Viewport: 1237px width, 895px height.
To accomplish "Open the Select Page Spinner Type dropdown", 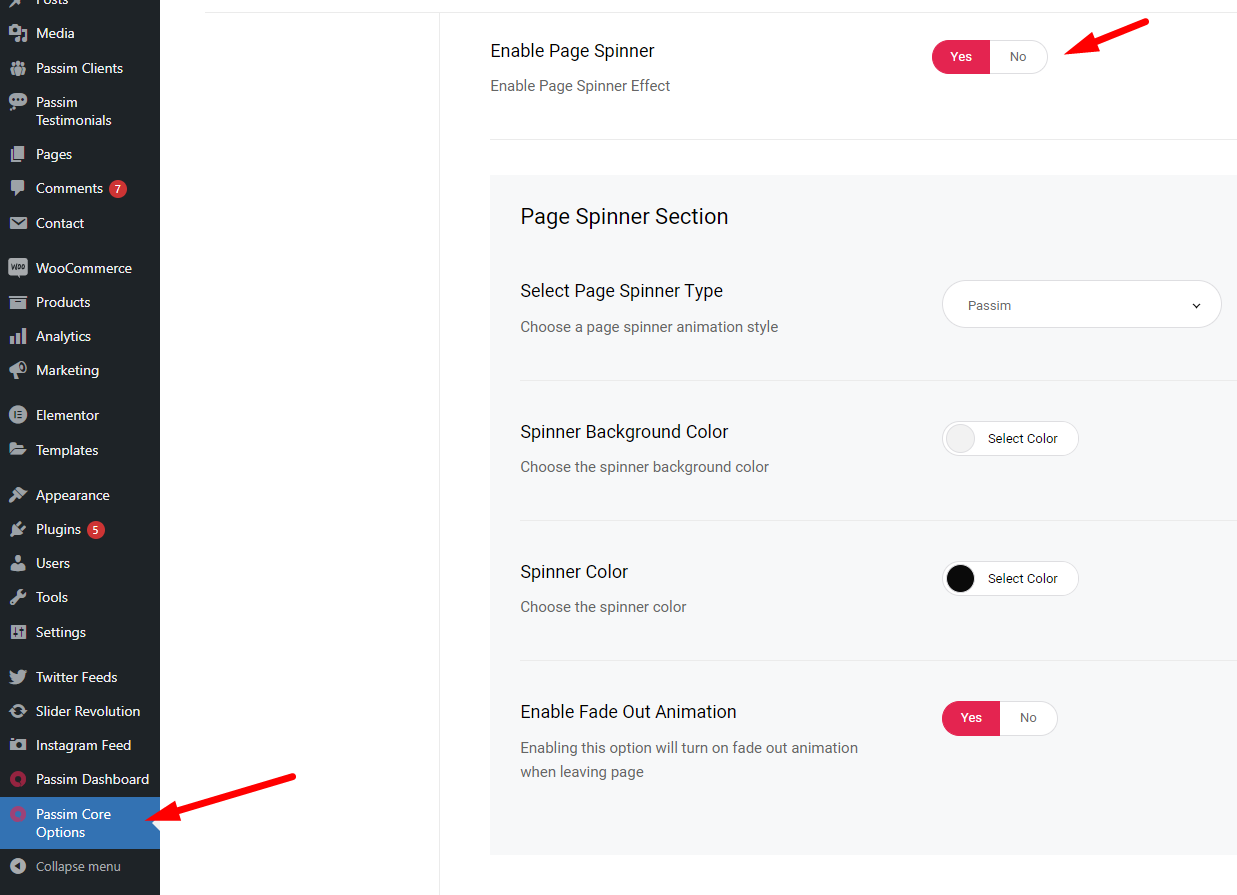I will pyautogui.click(x=1082, y=305).
